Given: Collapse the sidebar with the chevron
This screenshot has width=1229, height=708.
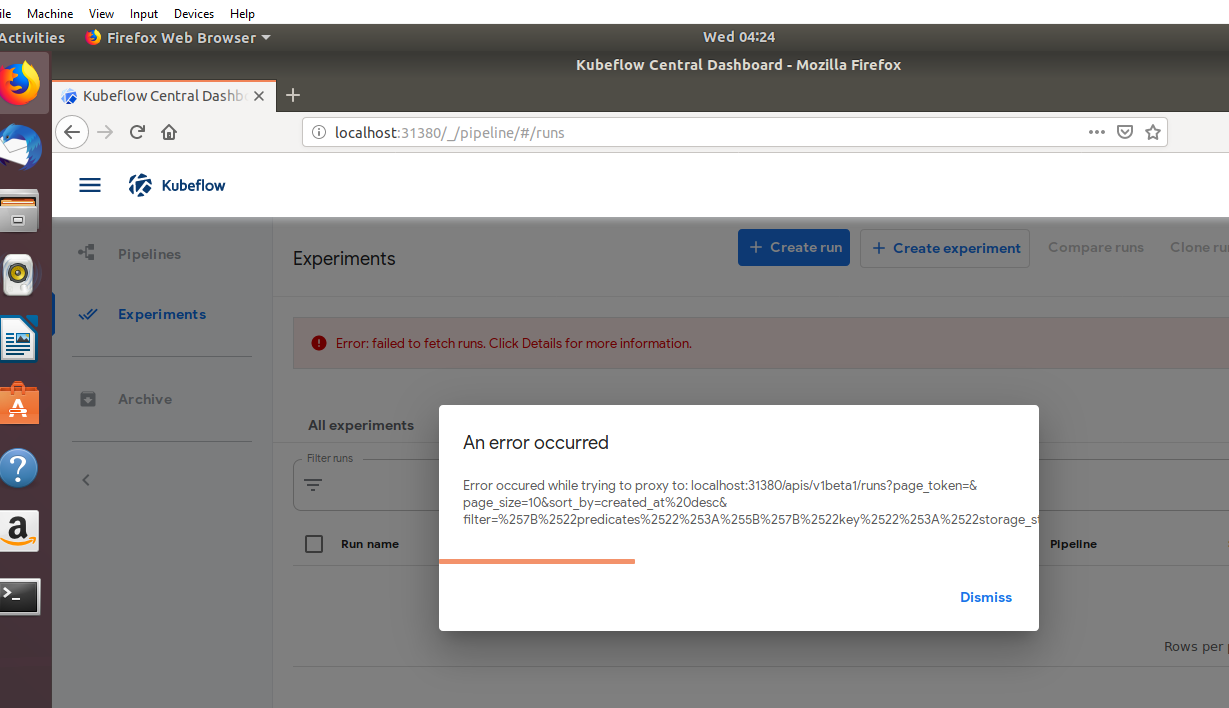Looking at the screenshot, I should tap(85, 479).
